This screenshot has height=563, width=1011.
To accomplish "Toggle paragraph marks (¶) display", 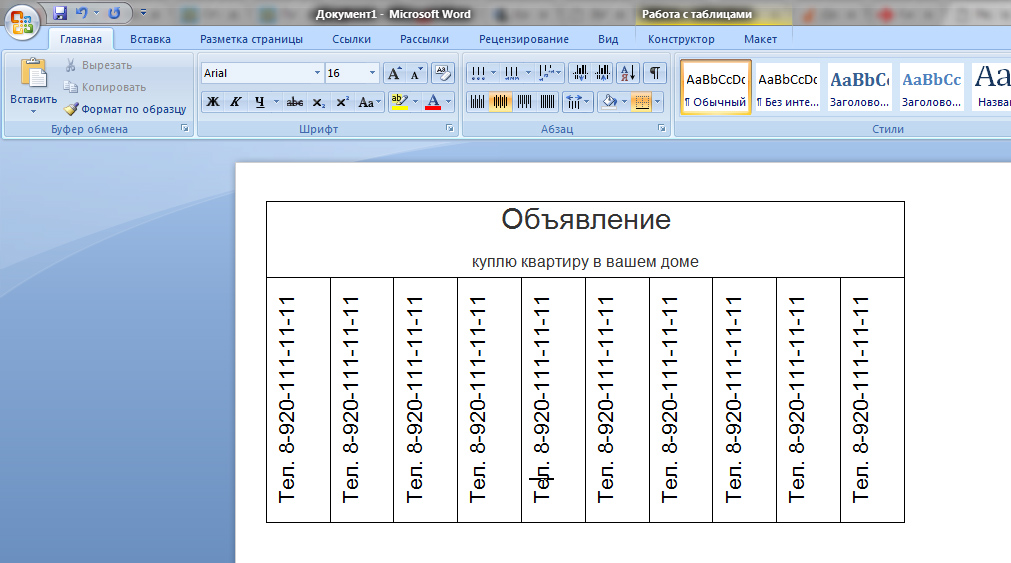I will tap(654, 74).
